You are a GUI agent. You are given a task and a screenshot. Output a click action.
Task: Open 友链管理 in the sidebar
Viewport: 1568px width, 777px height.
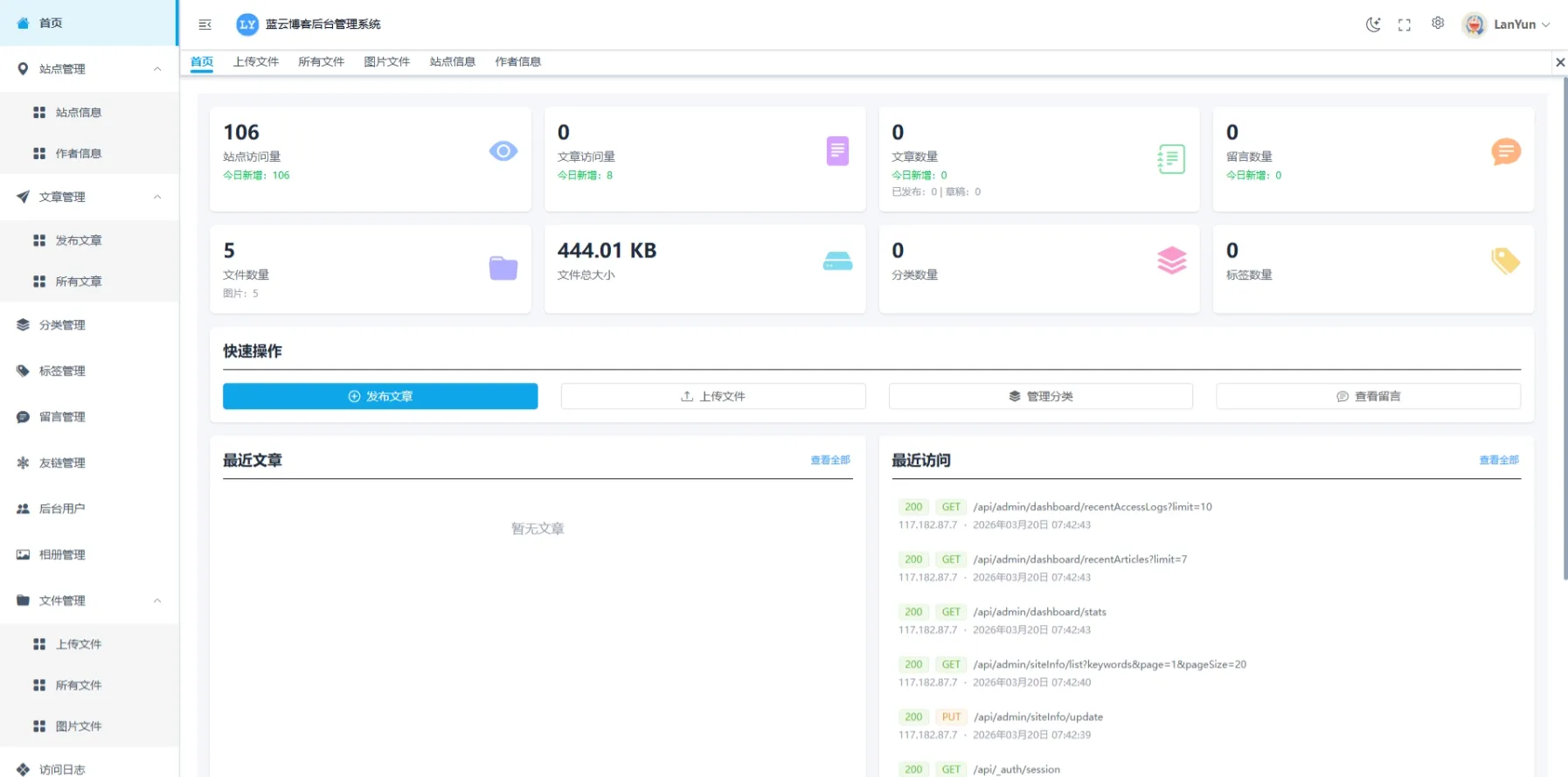(x=62, y=463)
